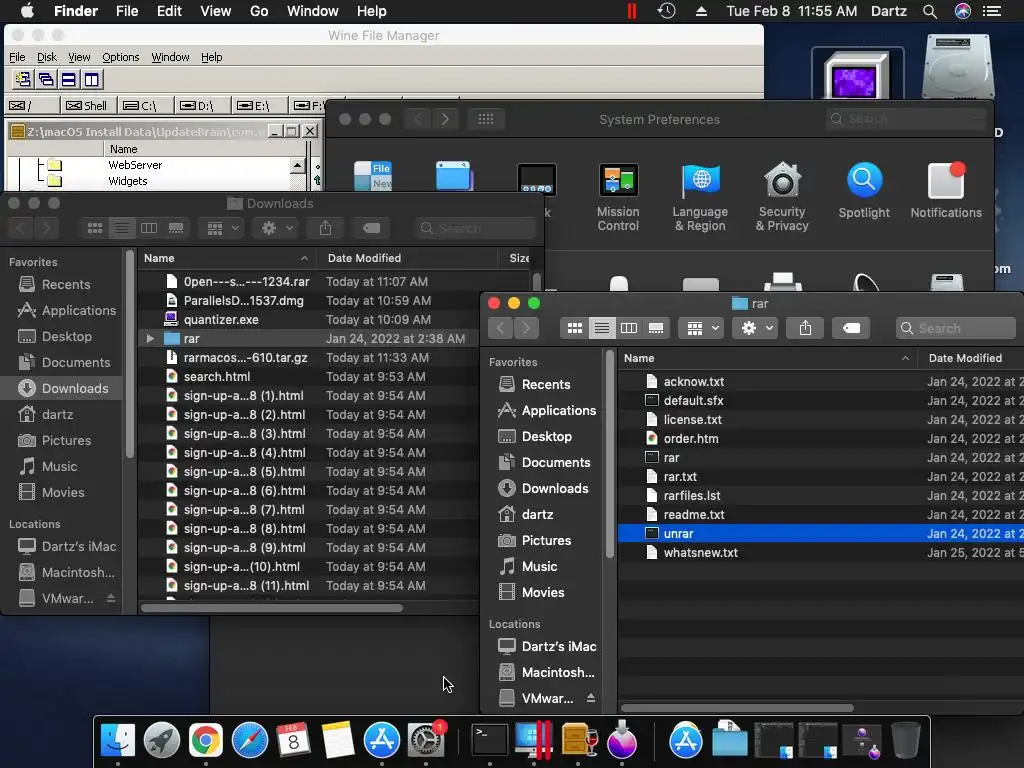Image resolution: width=1024 pixels, height=768 pixels.
Task: Go back in rar Finder window
Action: coord(500,328)
